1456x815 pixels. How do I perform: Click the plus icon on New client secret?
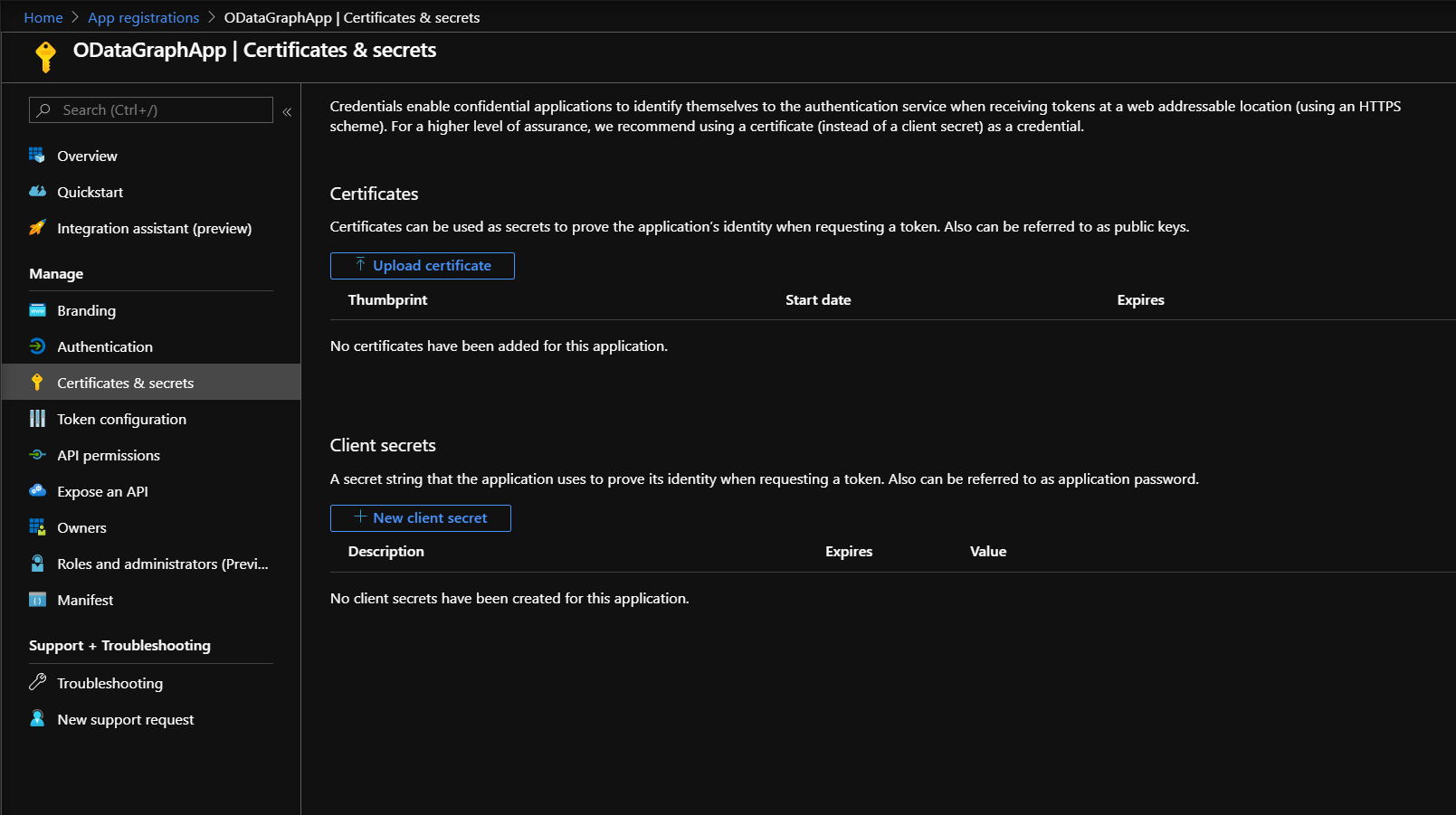tap(360, 517)
